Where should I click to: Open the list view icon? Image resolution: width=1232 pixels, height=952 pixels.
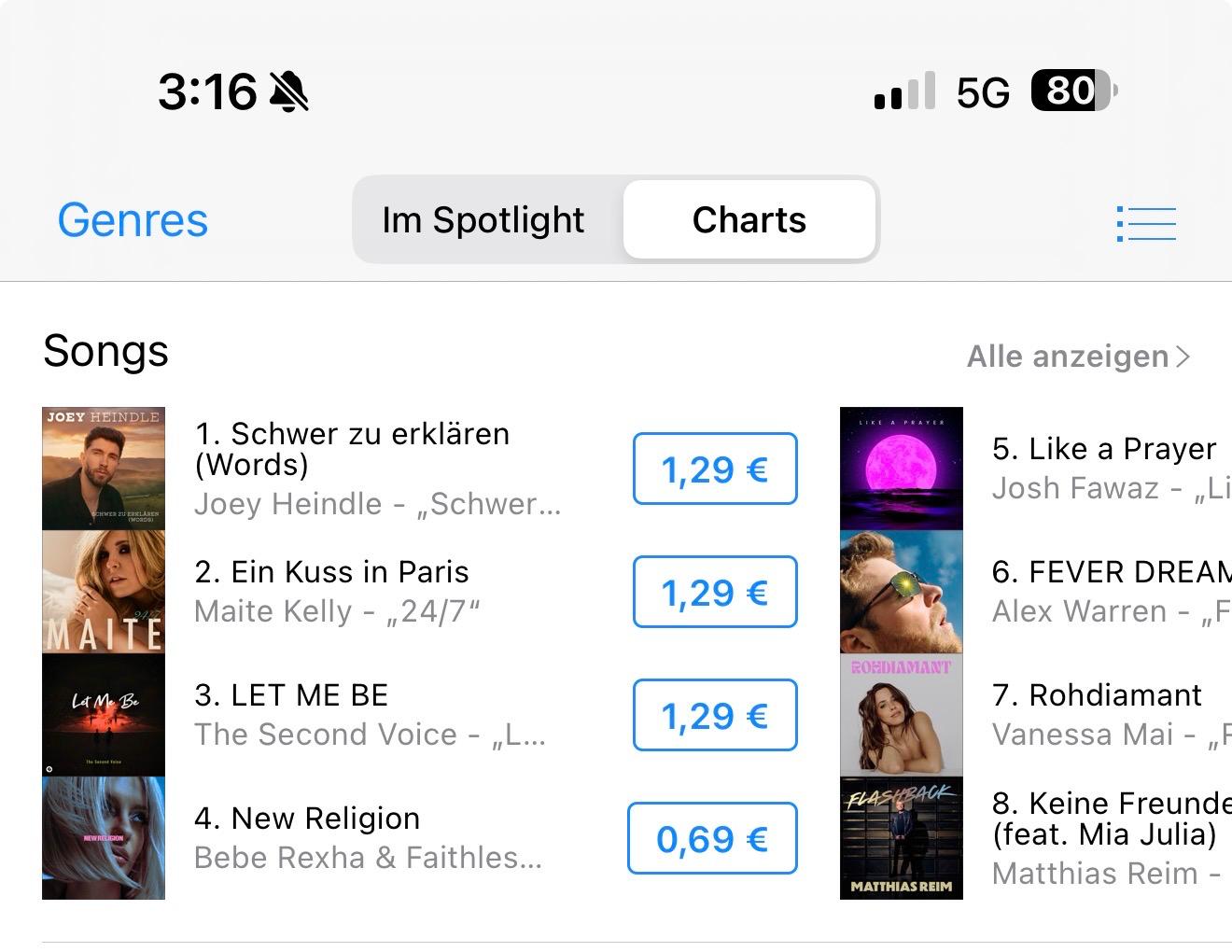[1146, 223]
